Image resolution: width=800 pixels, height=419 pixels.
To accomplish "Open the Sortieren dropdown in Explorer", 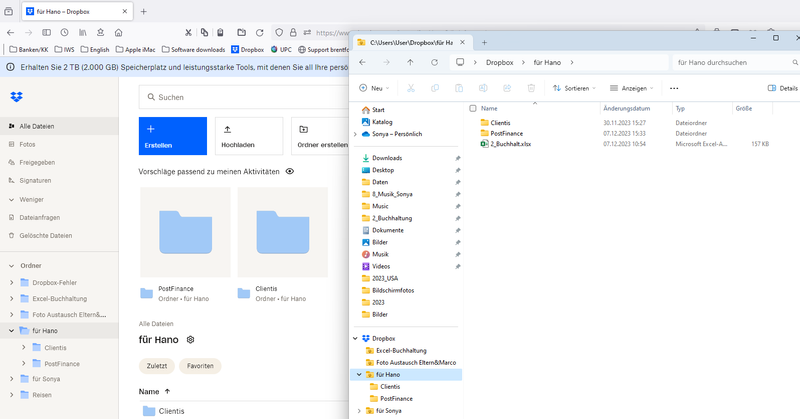I will pyautogui.click(x=574, y=88).
